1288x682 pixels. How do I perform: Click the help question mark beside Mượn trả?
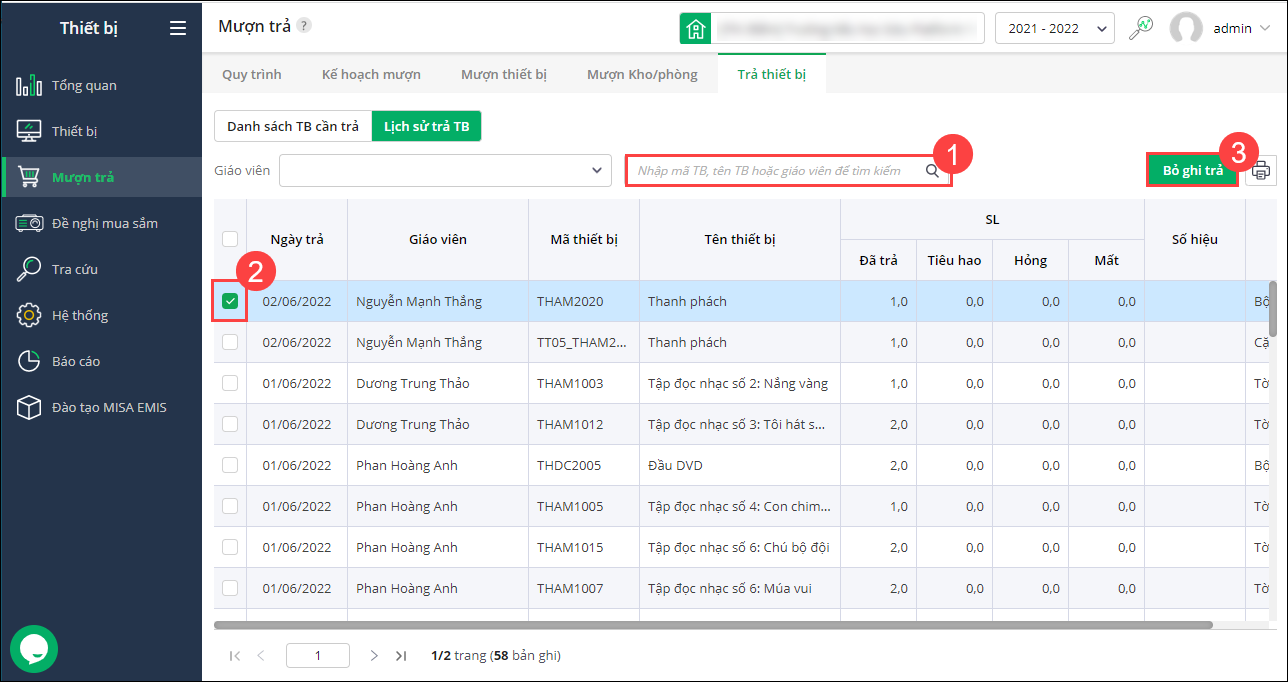tap(304, 26)
